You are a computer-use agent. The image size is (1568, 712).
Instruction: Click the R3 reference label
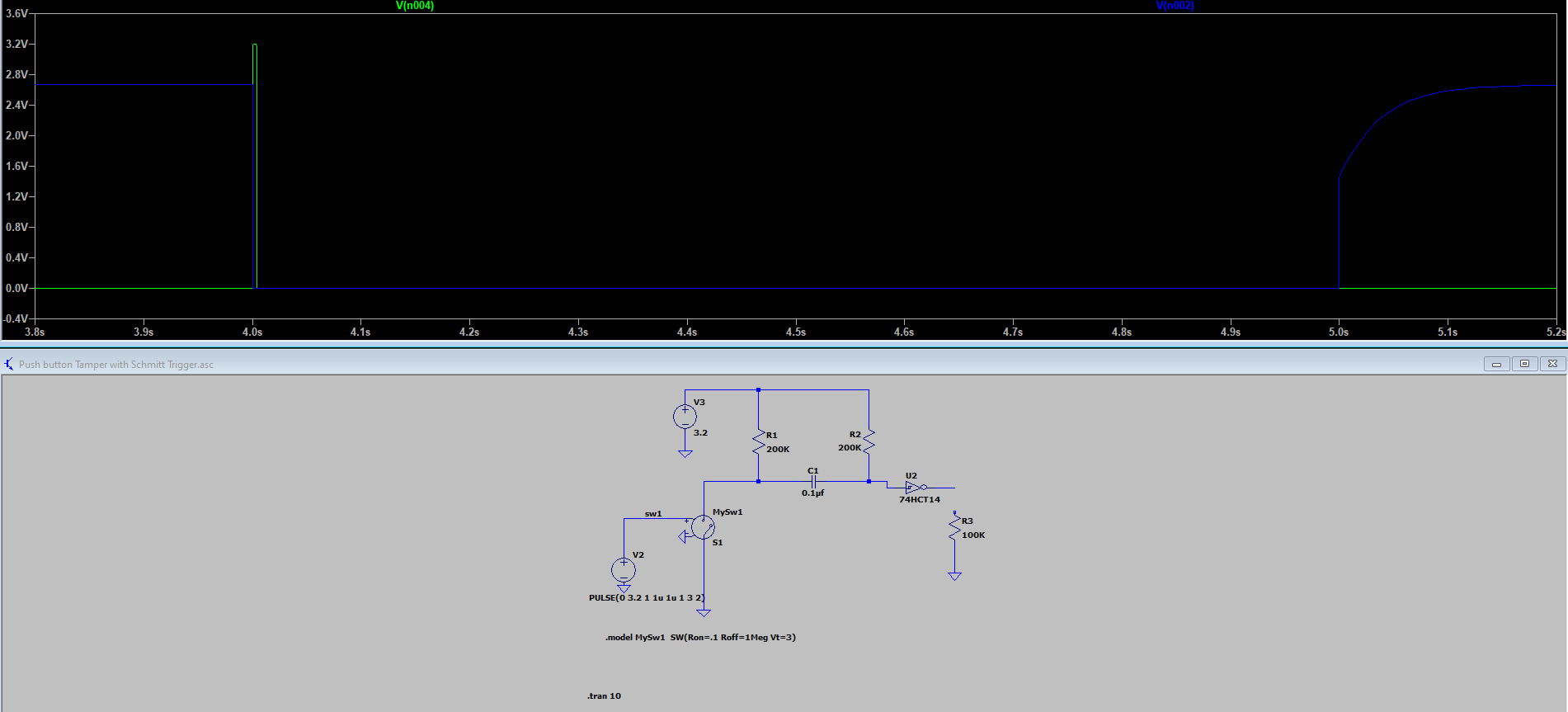968,521
